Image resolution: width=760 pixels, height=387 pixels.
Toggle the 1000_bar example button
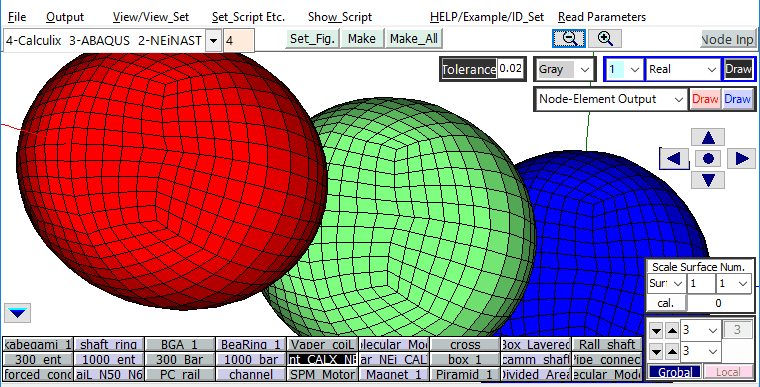point(251,360)
